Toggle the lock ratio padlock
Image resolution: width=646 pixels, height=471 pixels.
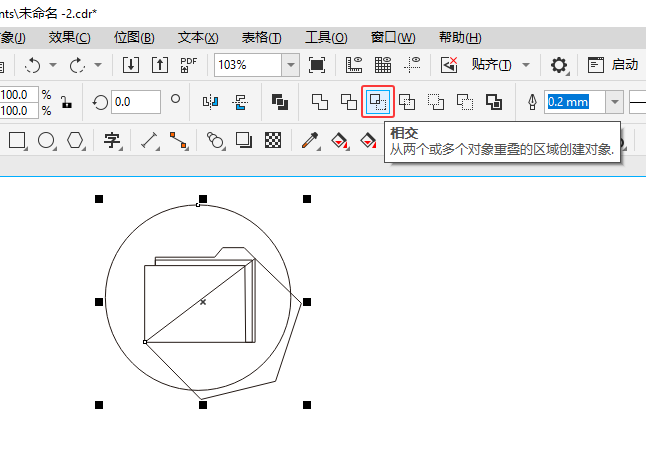click(67, 102)
